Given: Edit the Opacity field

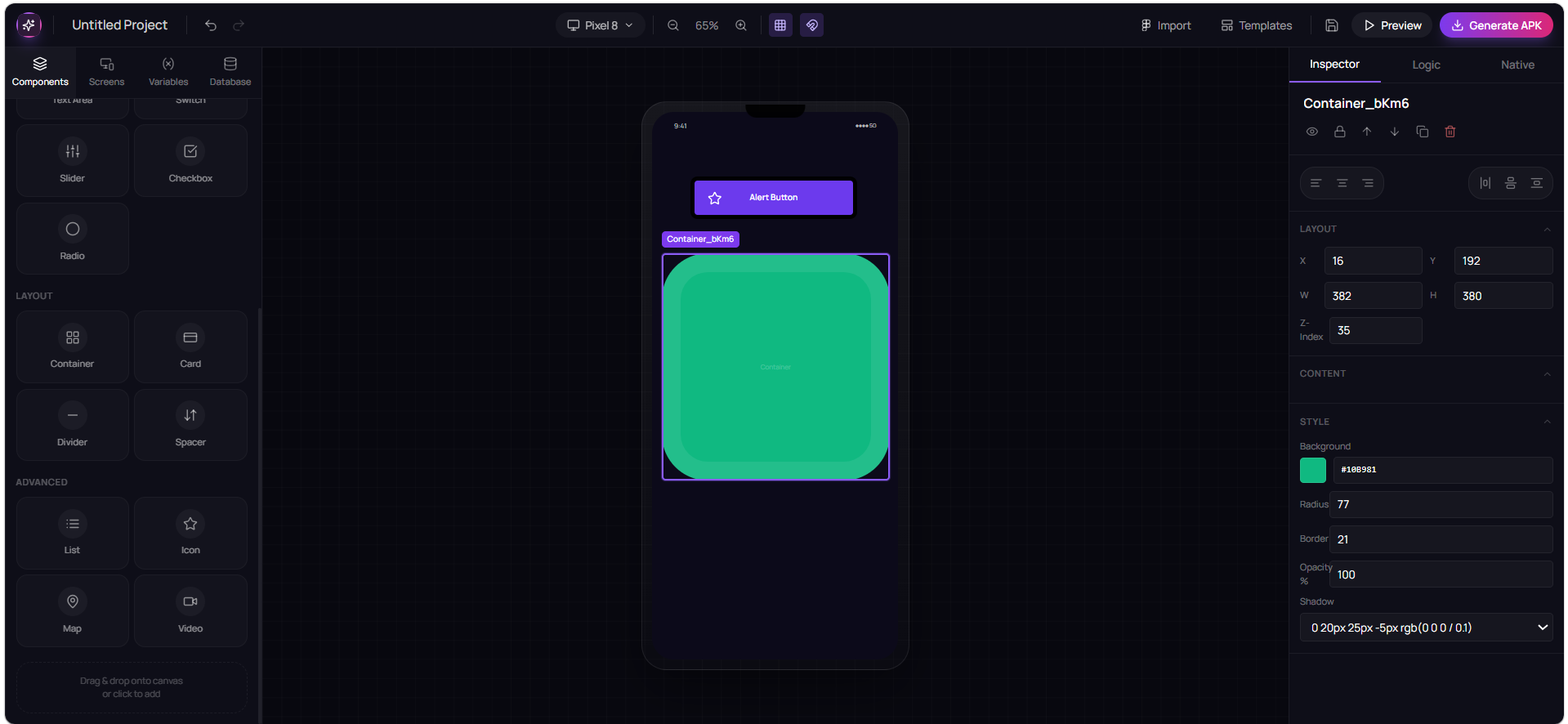Looking at the screenshot, I should point(1441,574).
